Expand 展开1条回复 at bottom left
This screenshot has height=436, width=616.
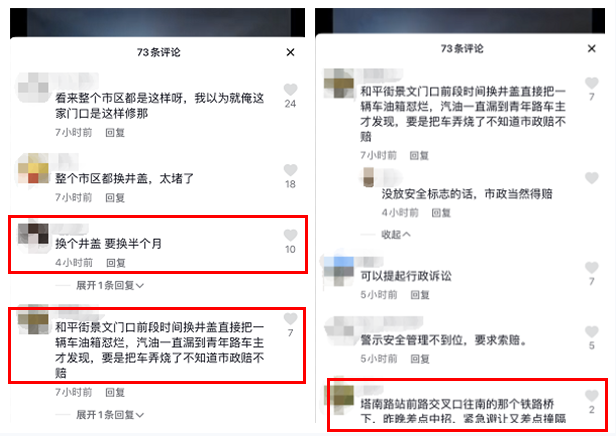coord(110,415)
